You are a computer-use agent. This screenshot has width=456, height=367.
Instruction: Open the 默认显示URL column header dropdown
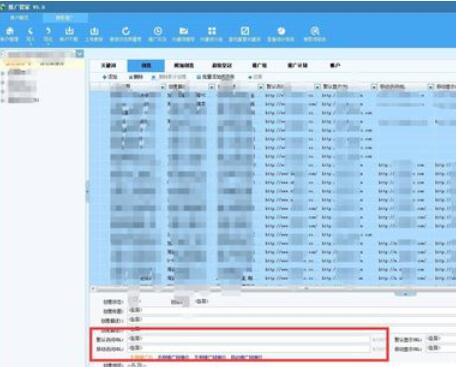point(374,87)
